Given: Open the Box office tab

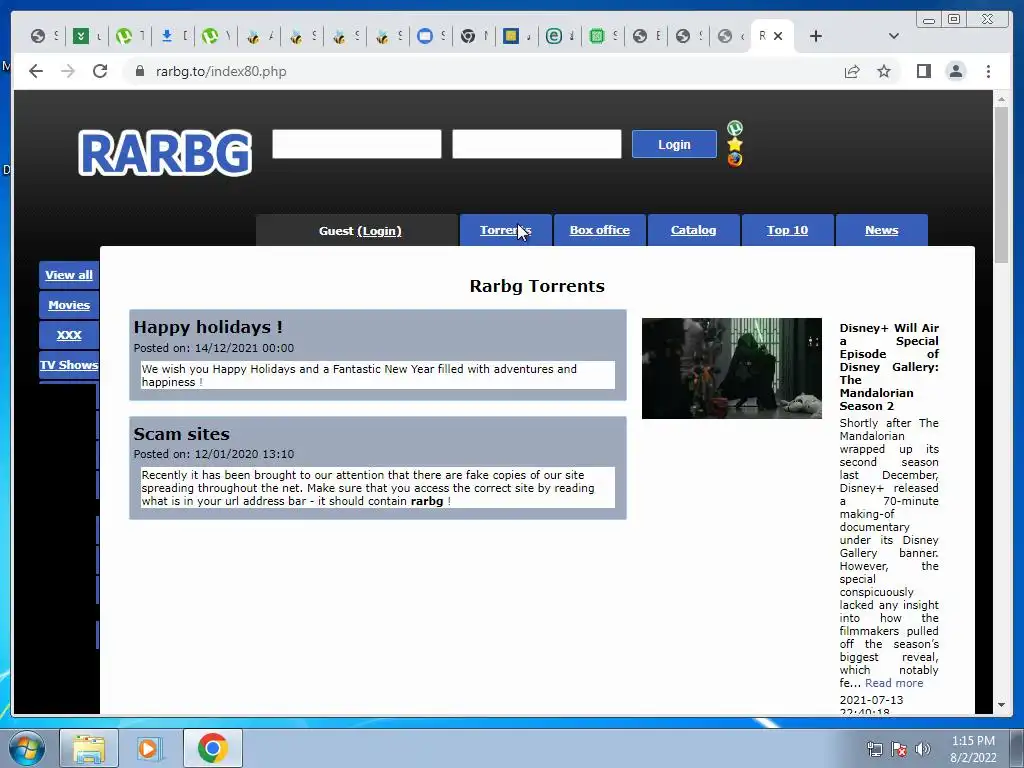Looking at the screenshot, I should 600,230.
